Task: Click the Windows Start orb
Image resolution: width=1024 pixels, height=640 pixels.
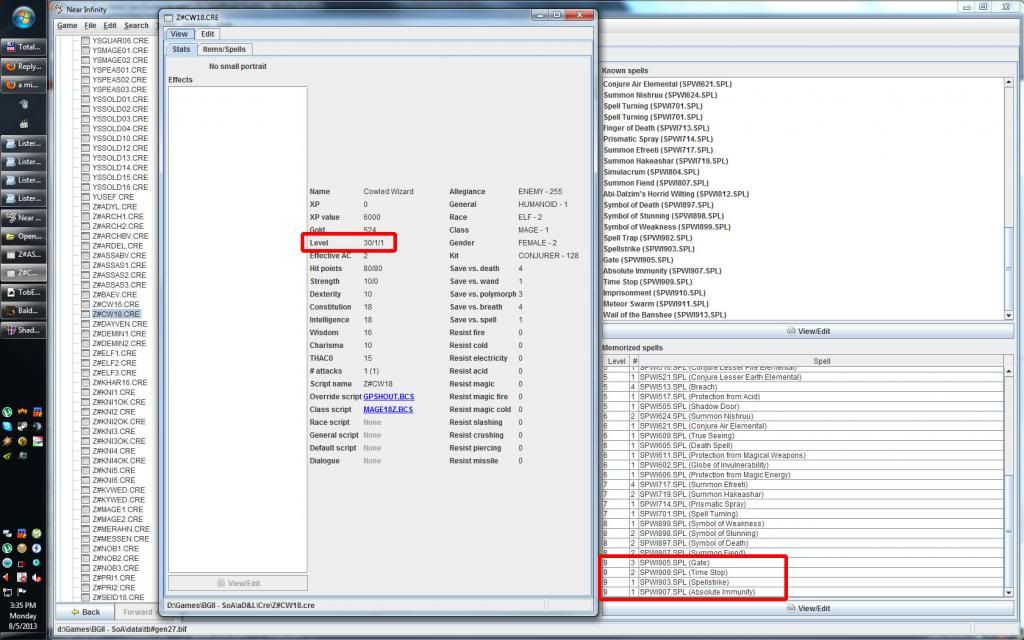Action: point(24,17)
